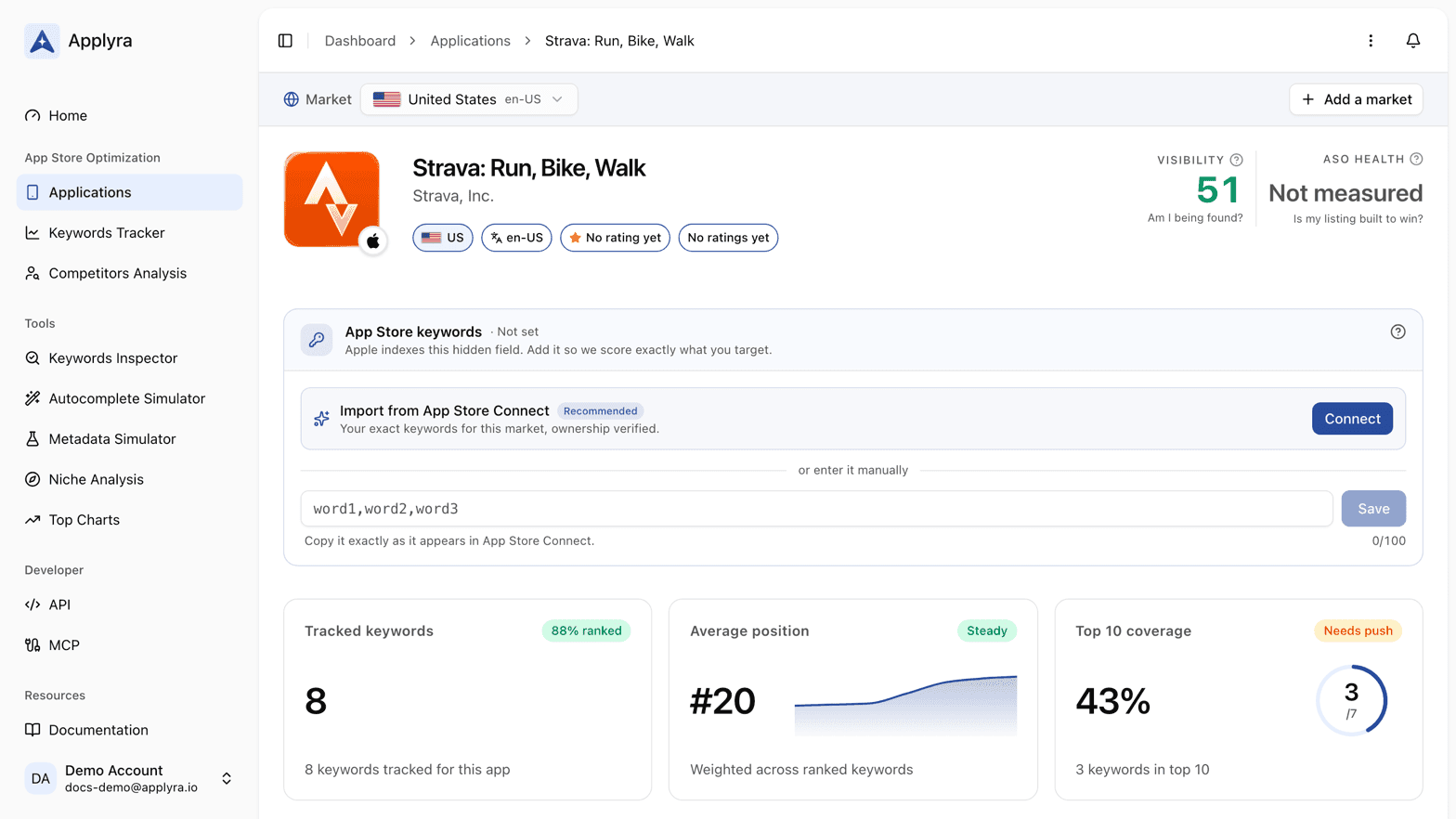
Task: Click the 88% ranked badge
Action: pos(586,630)
